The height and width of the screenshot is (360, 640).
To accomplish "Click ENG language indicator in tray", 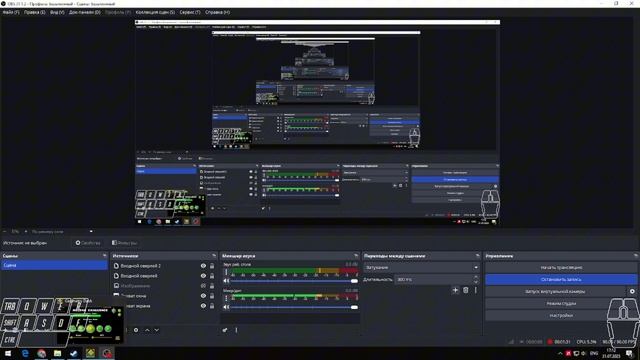I will coord(594,353).
